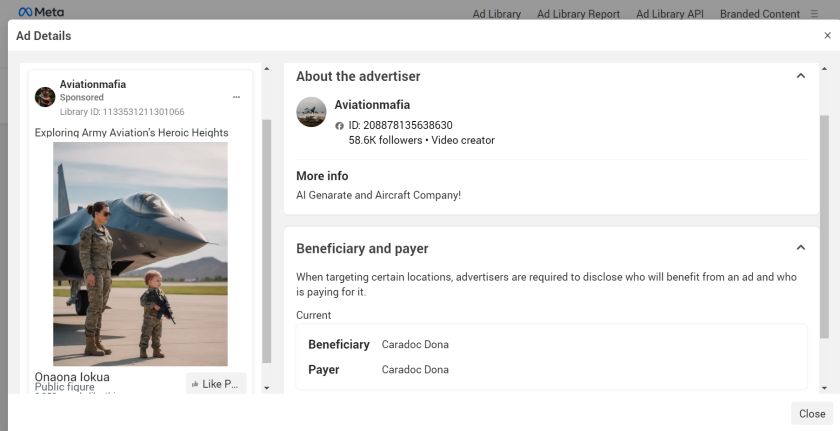Click the Aviationmafia avatar in ad preview
This screenshot has height=431, width=840.
[45, 97]
